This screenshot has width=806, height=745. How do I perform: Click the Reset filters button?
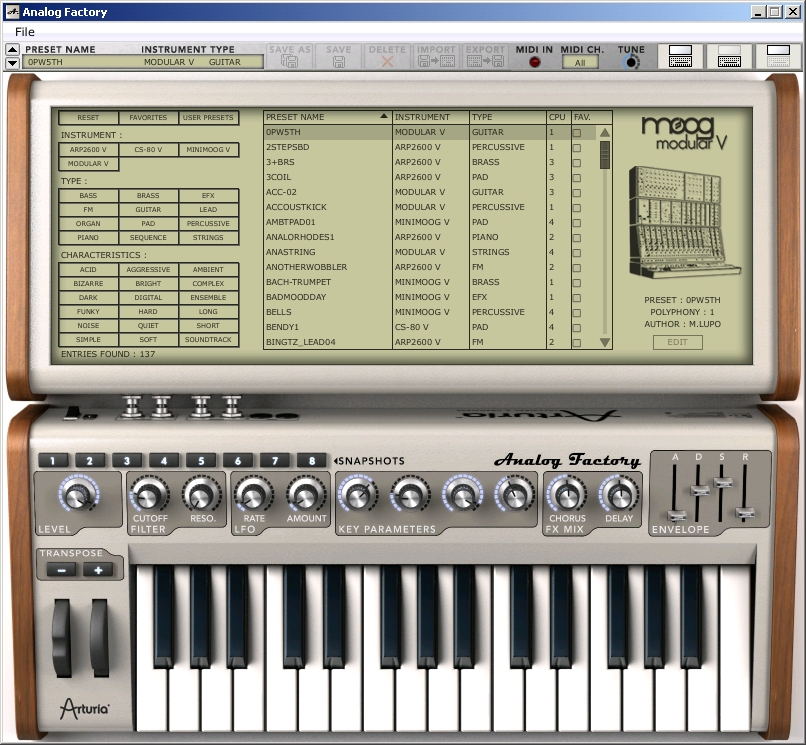pyautogui.click(x=88, y=117)
